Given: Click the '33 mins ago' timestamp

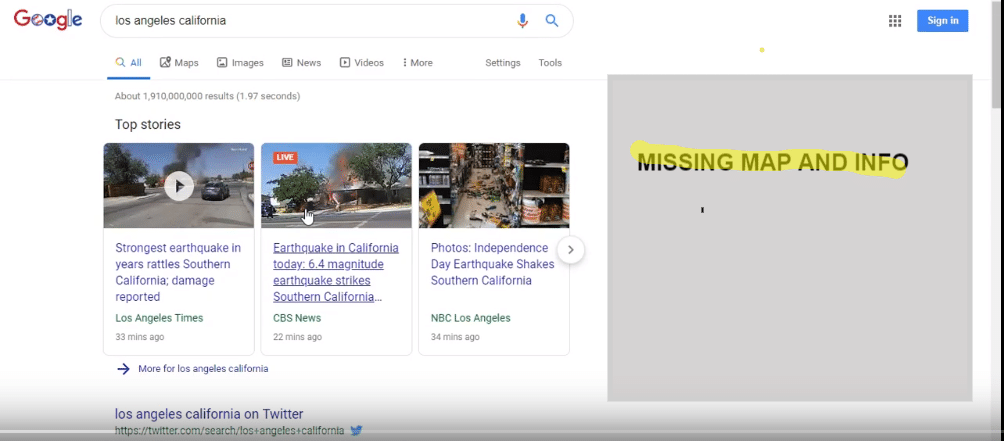Looking at the screenshot, I should tap(140, 337).
